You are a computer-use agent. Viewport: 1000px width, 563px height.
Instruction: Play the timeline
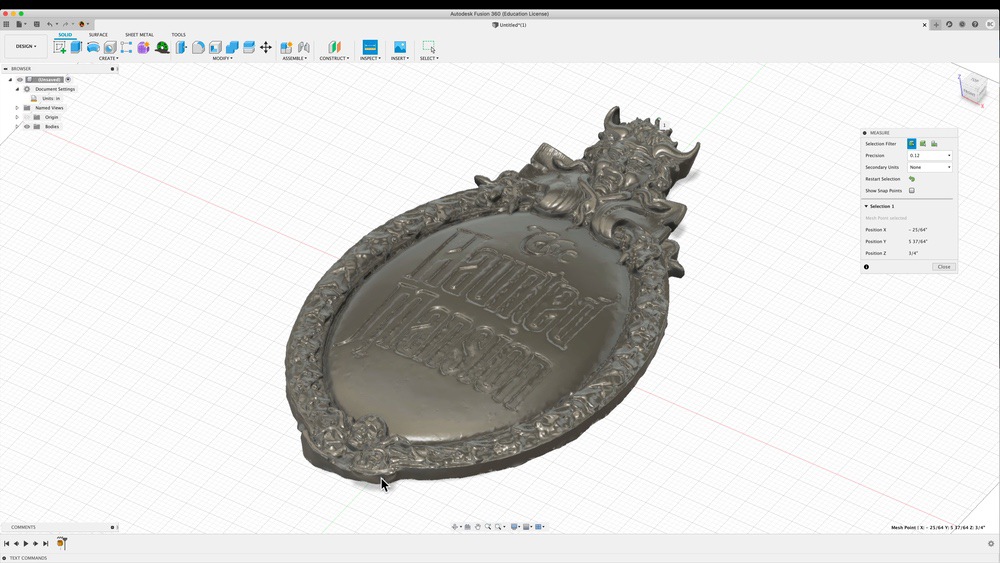26,543
